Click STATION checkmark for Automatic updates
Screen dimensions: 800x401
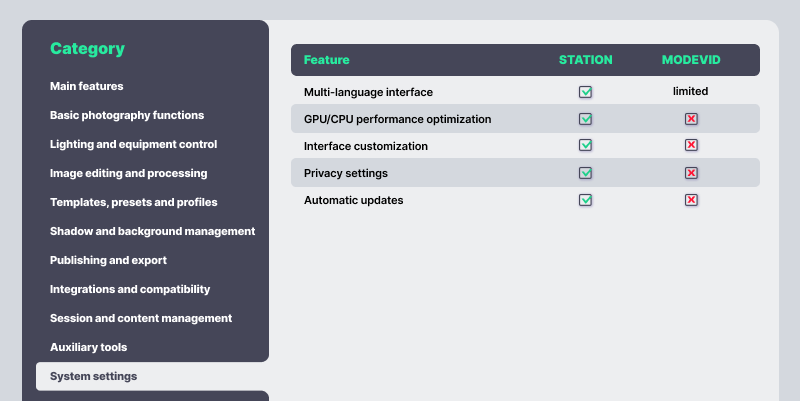(585, 200)
